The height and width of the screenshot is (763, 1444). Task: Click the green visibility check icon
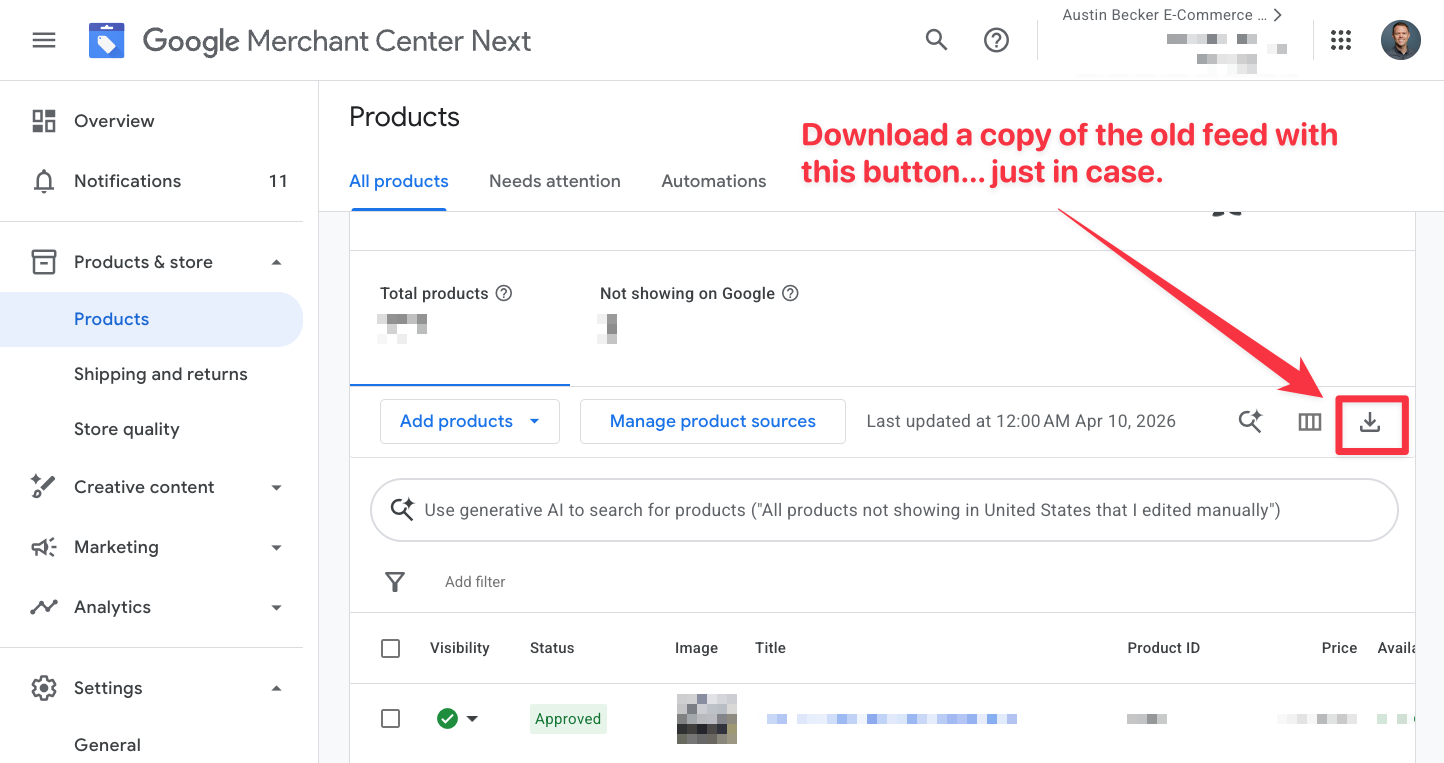(x=447, y=718)
